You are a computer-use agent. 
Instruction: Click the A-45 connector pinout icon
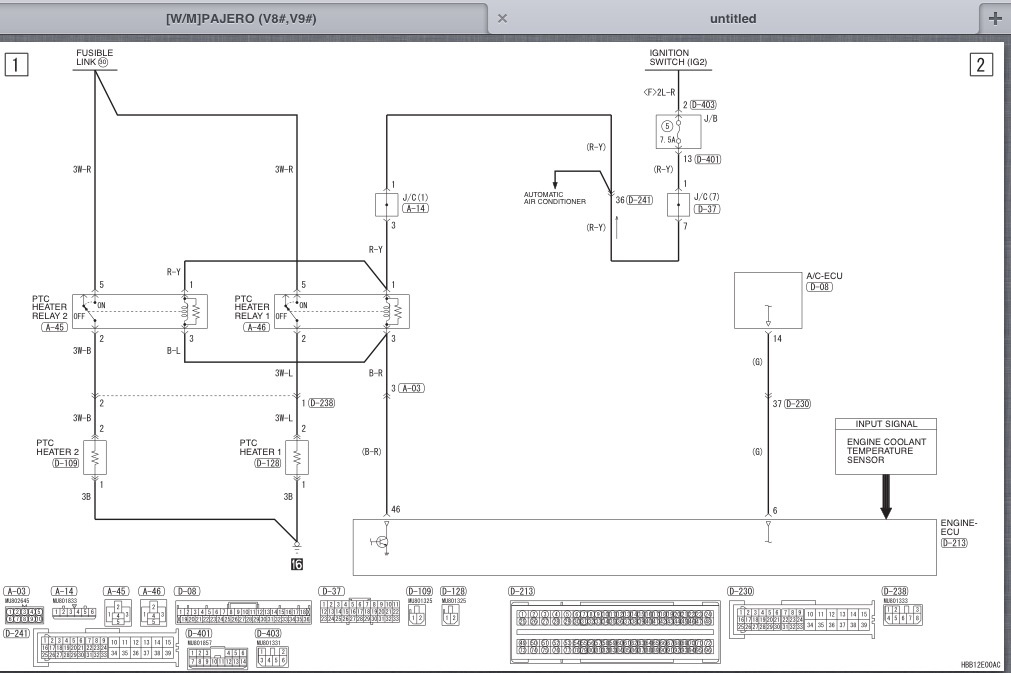pyautogui.click(x=117, y=611)
